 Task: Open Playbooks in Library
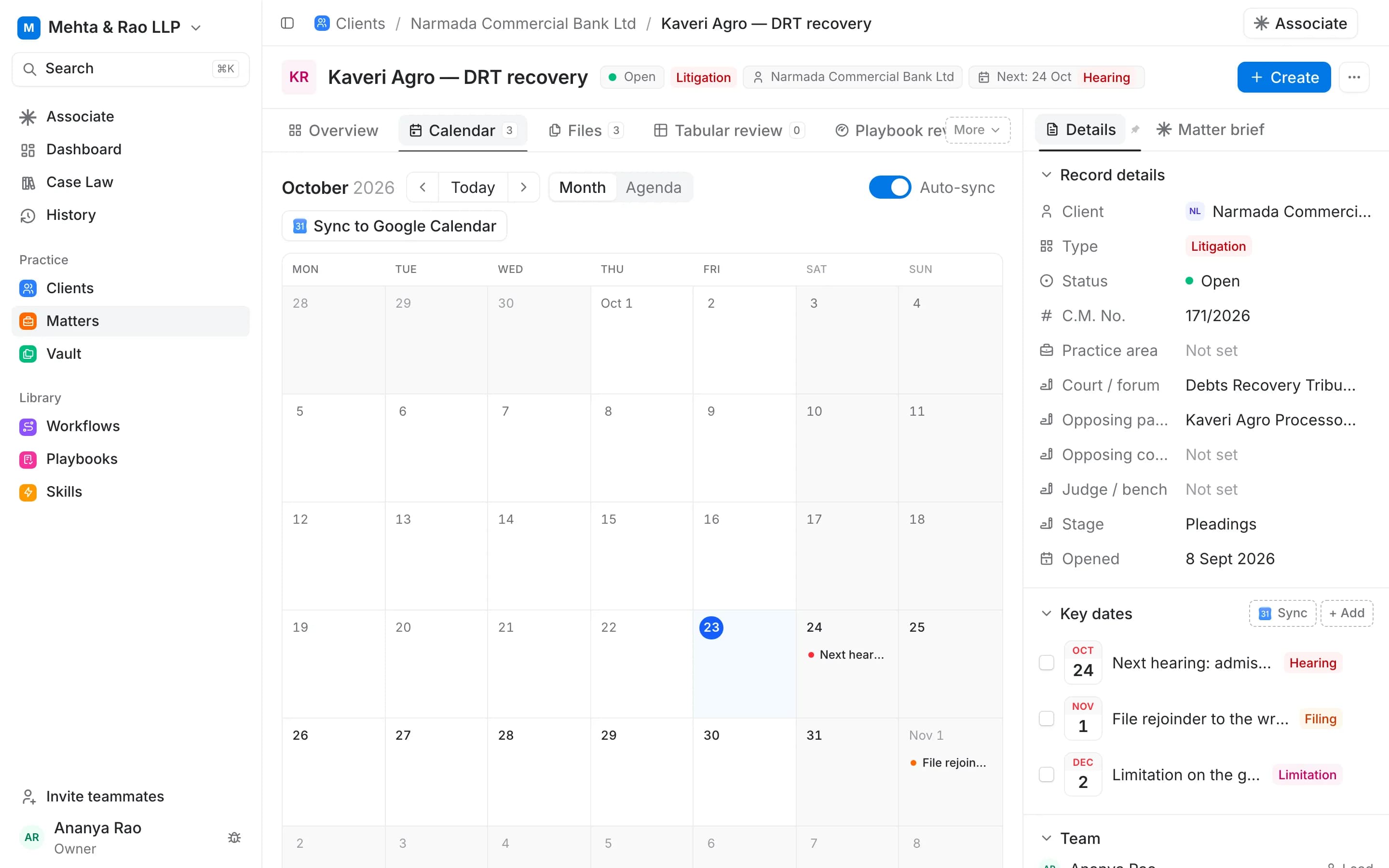[130, 459]
